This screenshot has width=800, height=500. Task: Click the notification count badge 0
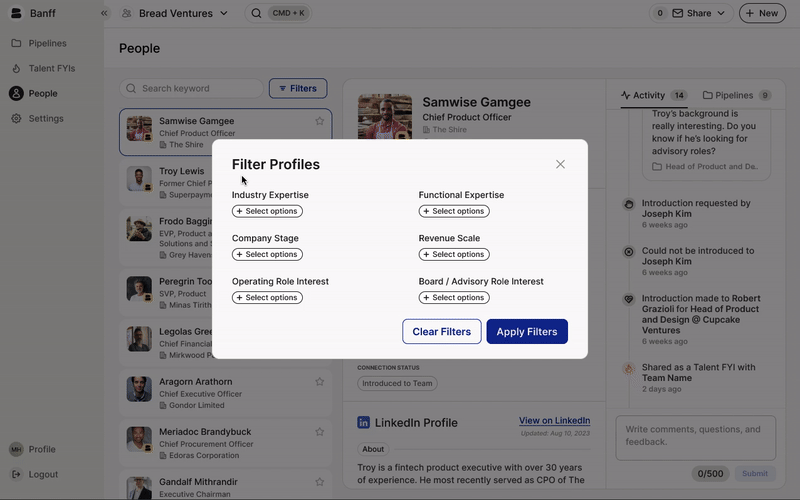coord(660,13)
